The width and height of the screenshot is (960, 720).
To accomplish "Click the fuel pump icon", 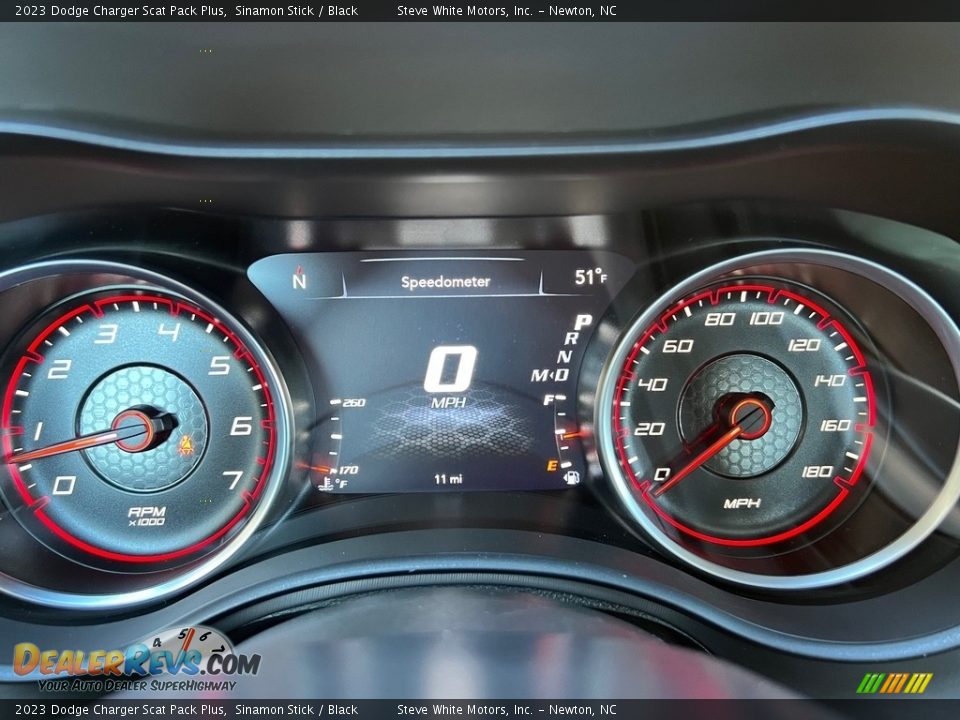I will 572,477.
